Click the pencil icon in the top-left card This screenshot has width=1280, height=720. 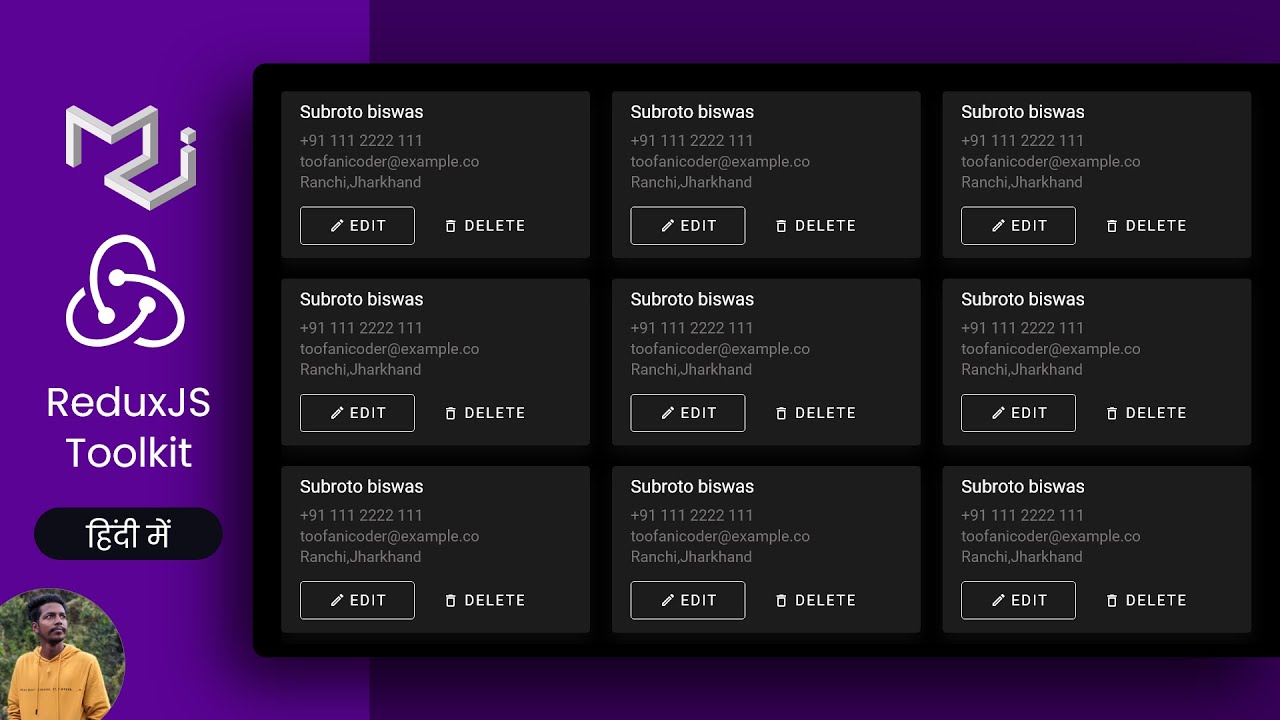click(x=337, y=226)
